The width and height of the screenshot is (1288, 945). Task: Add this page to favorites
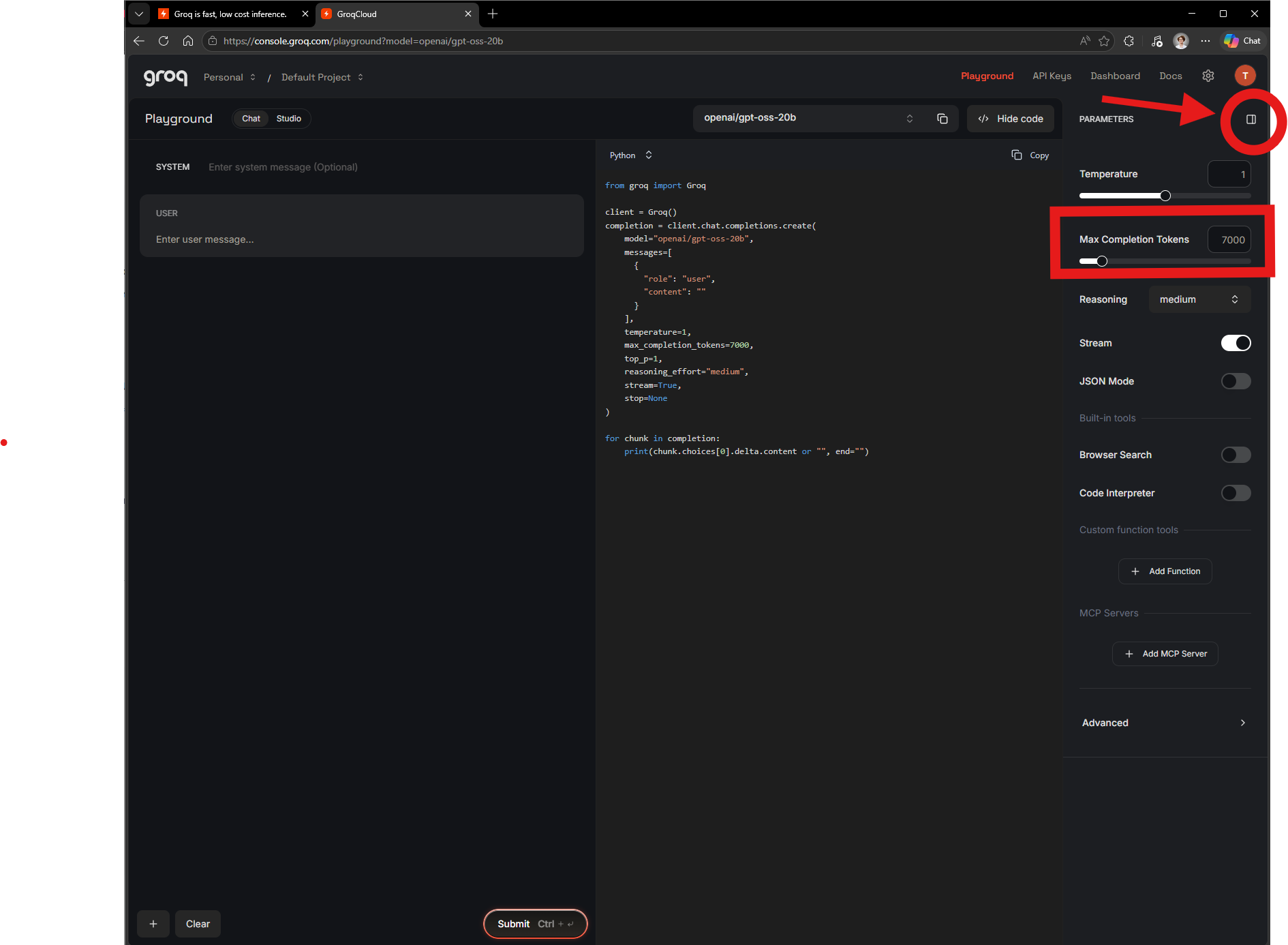1104,41
